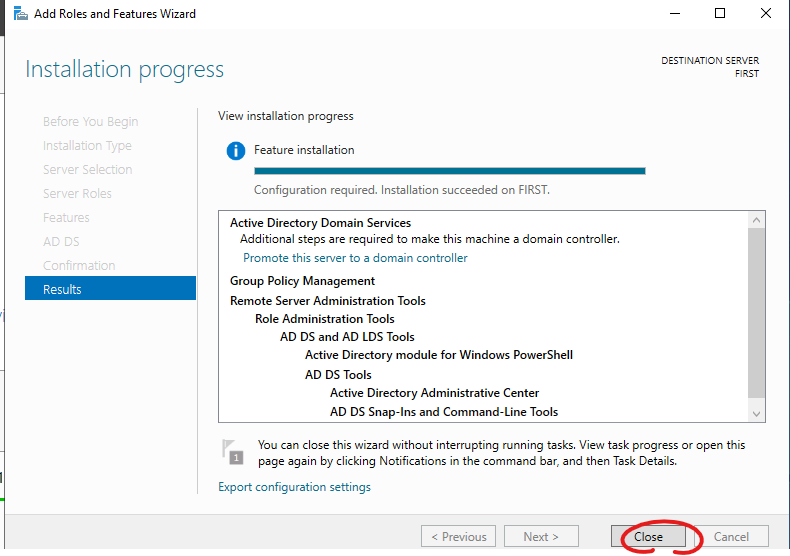
Task: Click the Configuration required status message
Action: (x=402, y=190)
